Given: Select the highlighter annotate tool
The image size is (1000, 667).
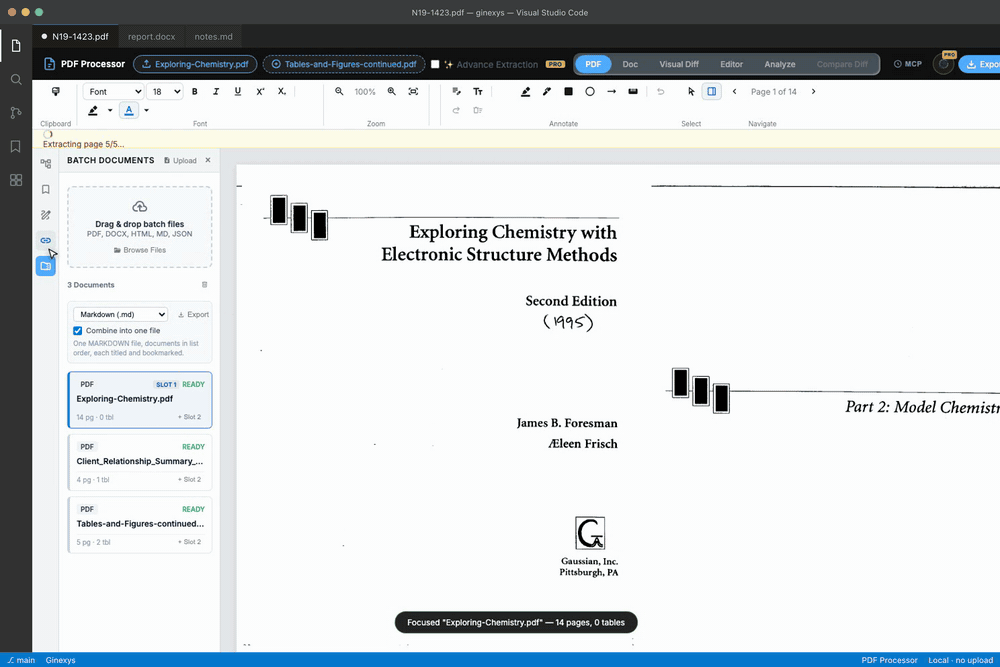Looking at the screenshot, I should 526,92.
